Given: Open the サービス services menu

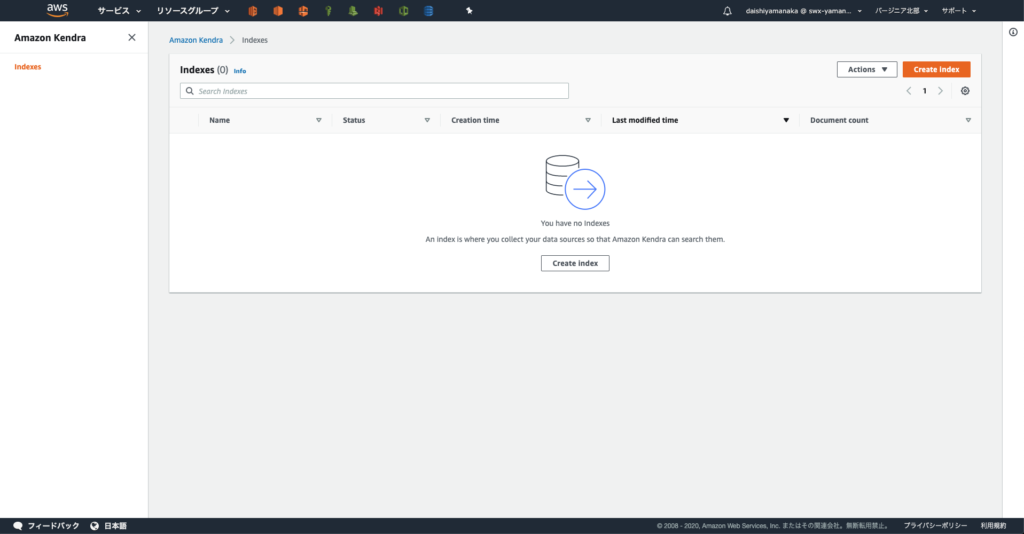Looking at the screenshot, I should coord(118,11).
